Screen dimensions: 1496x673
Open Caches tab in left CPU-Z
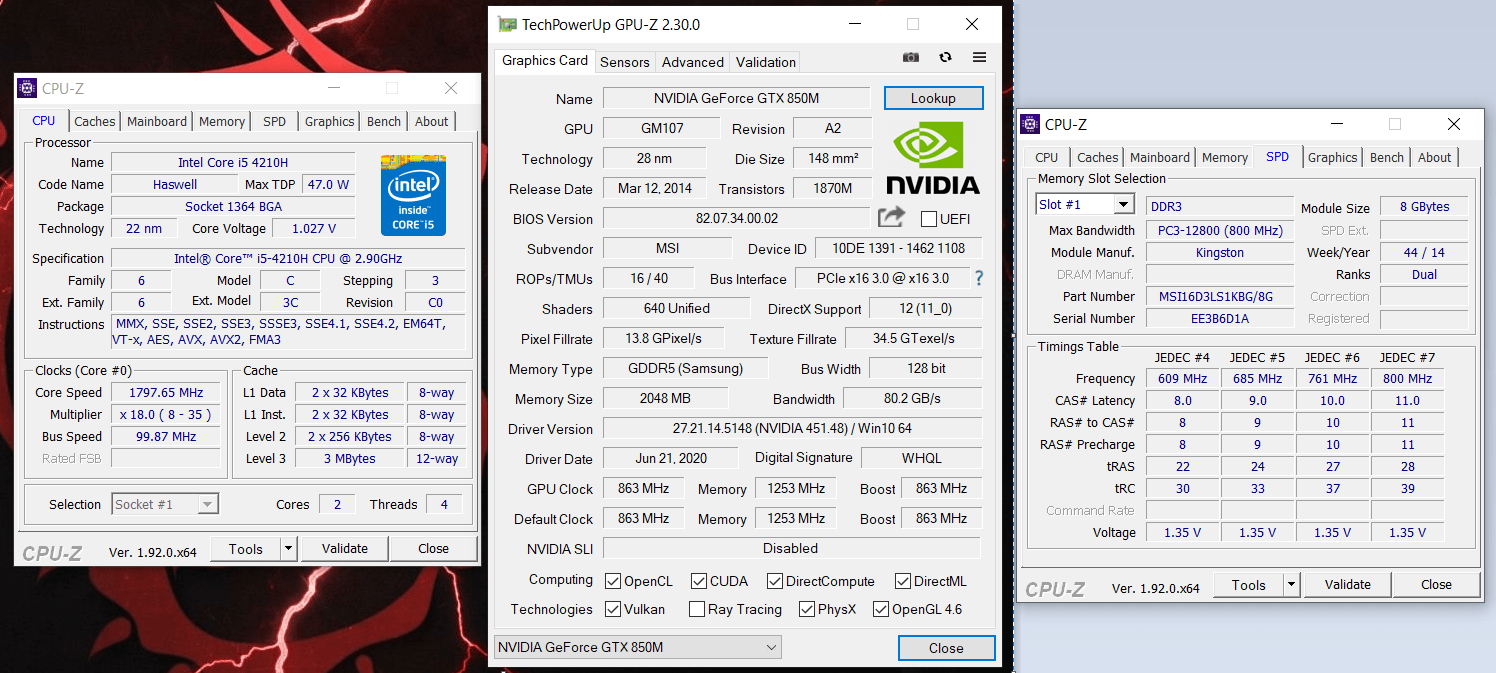pos(95,121)
